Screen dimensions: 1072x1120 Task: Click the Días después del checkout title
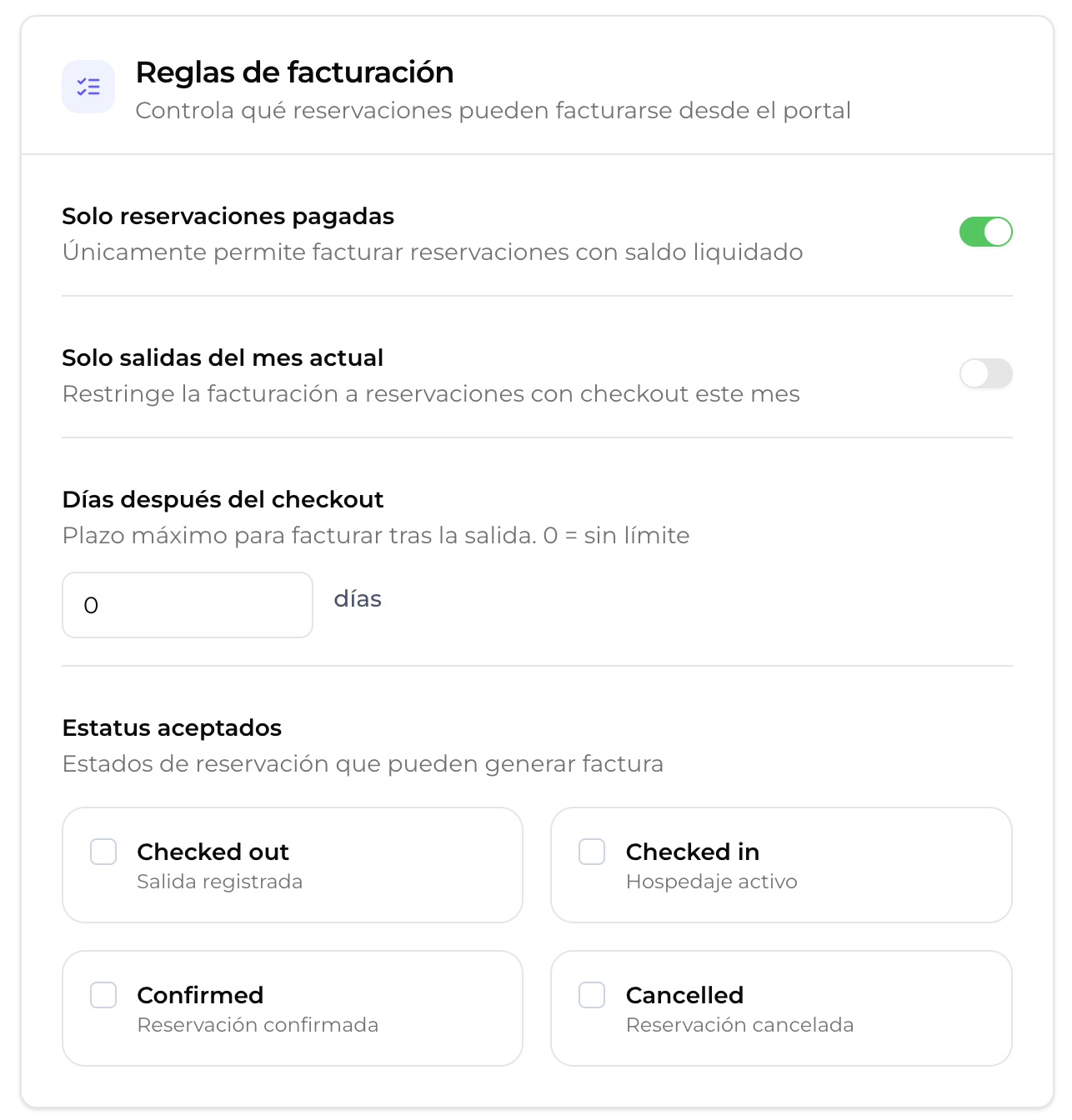(x=223, y=500)
